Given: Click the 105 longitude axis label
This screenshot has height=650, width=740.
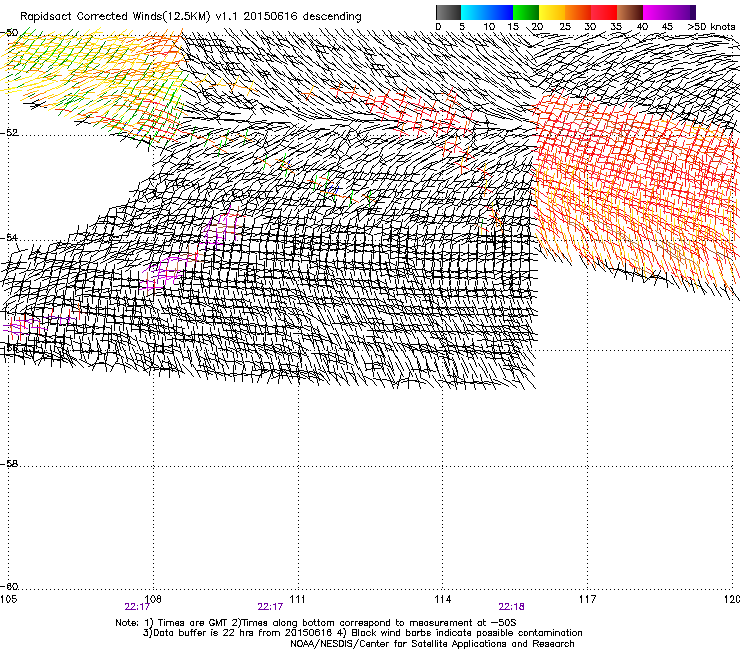Looking at the screenshot, I should tap(8, 599).
